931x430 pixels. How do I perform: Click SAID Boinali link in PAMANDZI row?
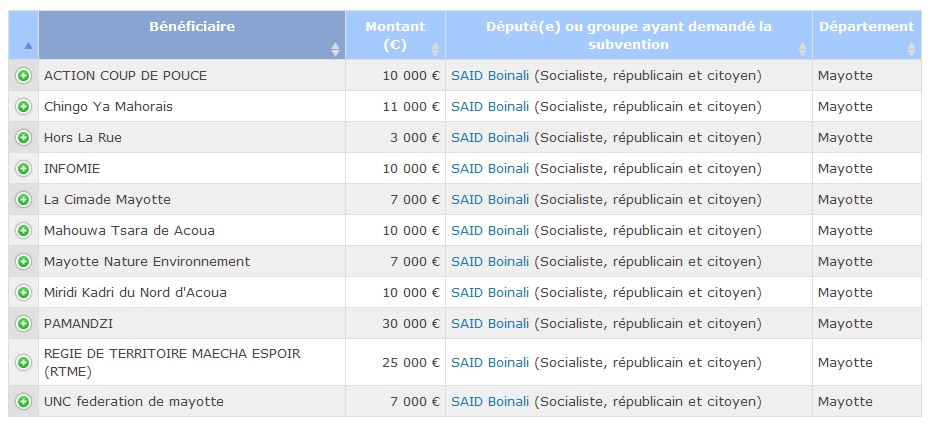pos(490,324)
